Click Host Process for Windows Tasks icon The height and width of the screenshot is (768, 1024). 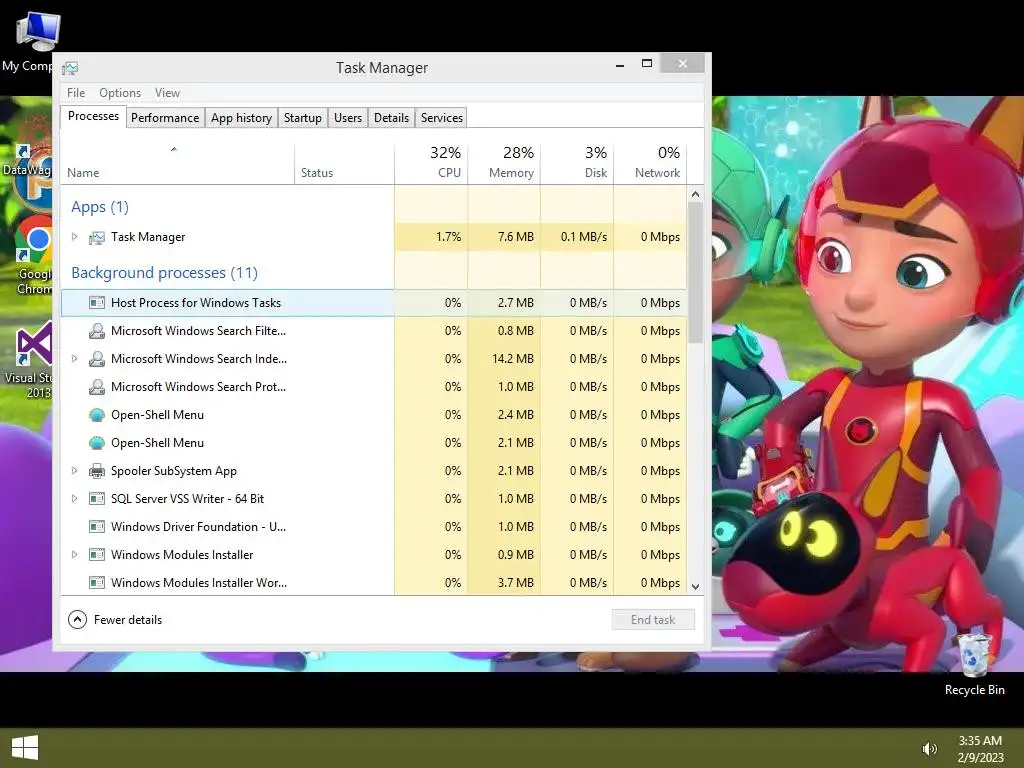97,303
